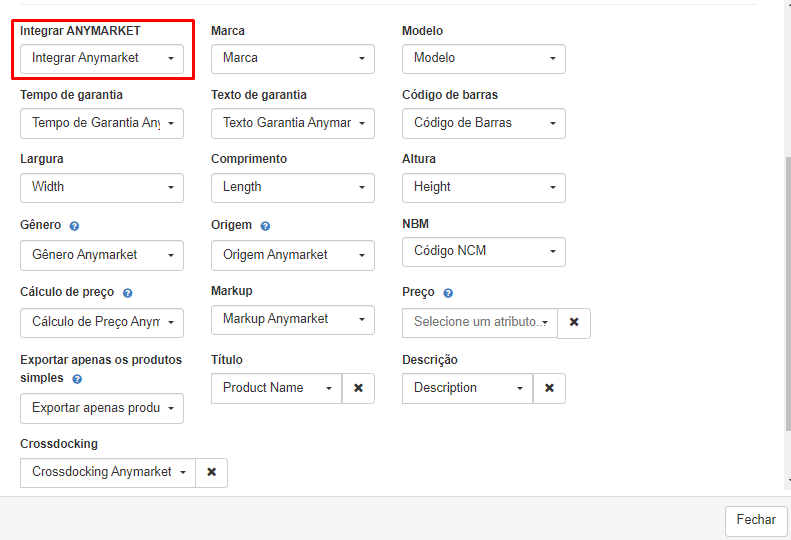
Task: Open the Length dropdown under Comprimento
Action: coord(293,188)
